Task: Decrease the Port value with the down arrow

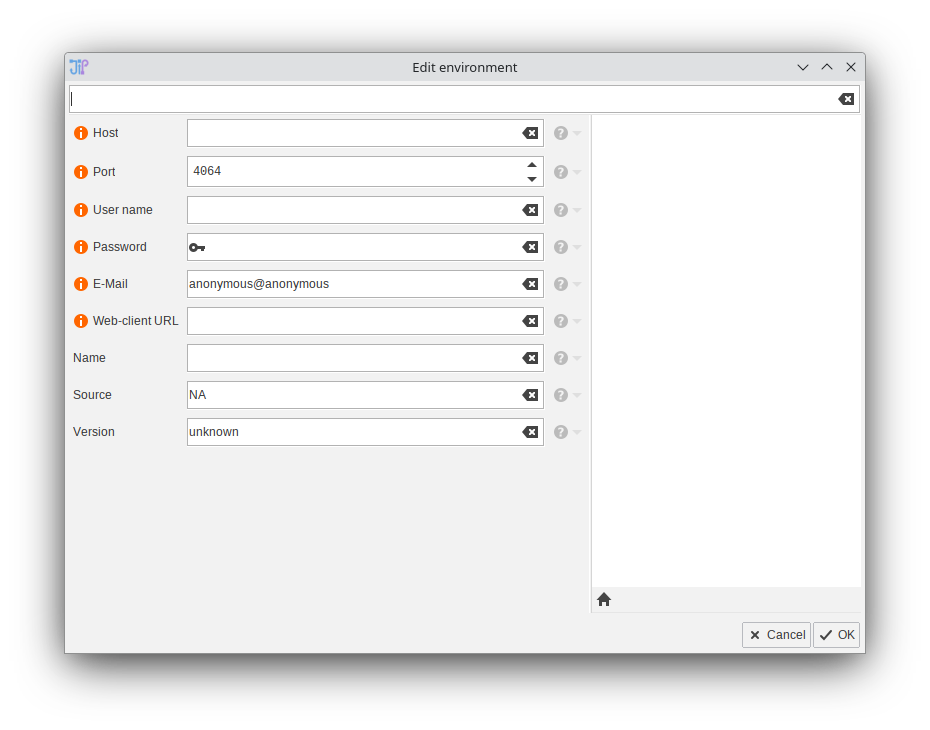Action: pyautogui.click(x=532, y=179)
